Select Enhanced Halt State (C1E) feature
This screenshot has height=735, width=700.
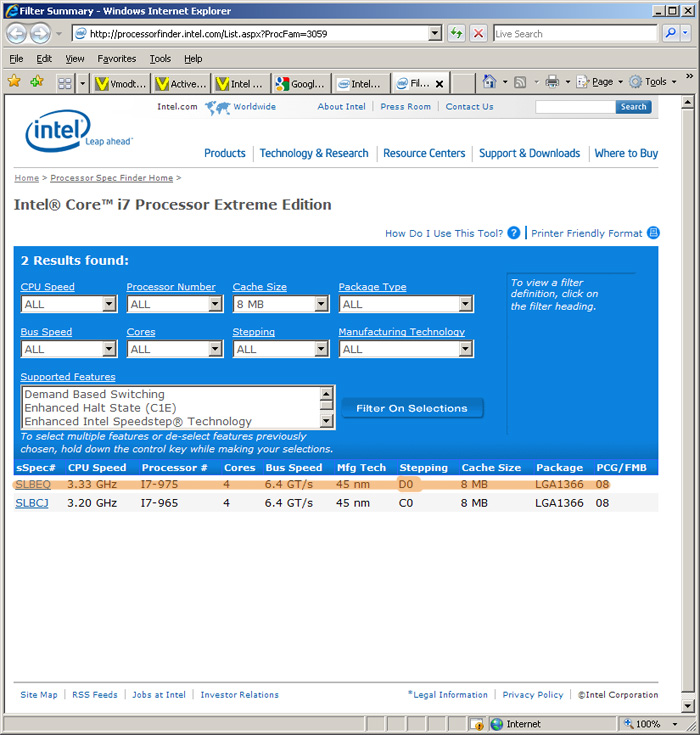[100, 408]
